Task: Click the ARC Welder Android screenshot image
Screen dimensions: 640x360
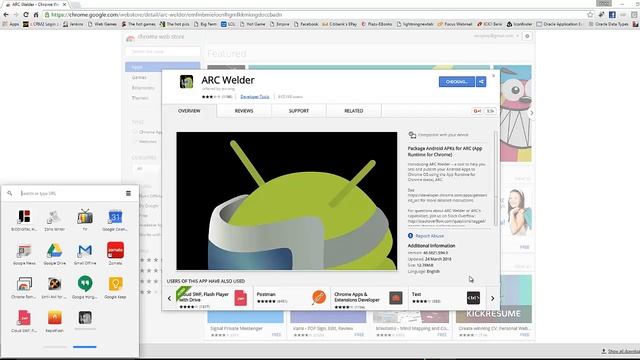Action: (x=287, y=201)
